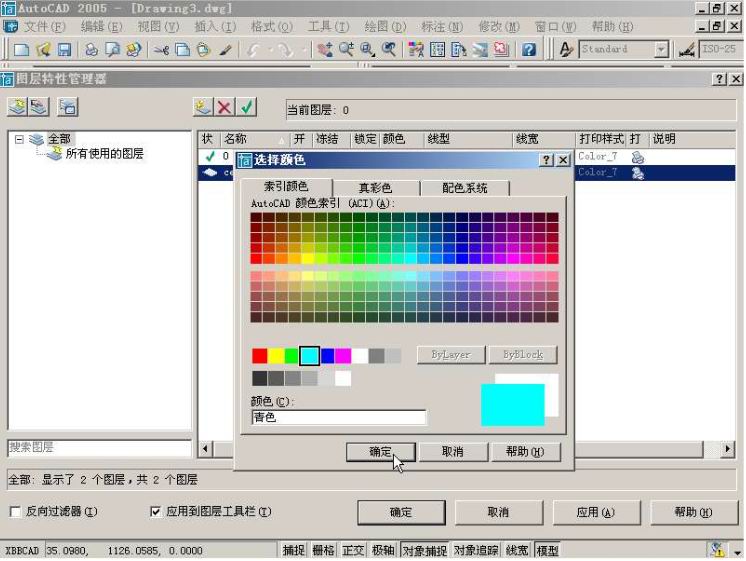746x561 pixels.
Task: Click the New drawing toolbar icon
Action: pos(21,49)
